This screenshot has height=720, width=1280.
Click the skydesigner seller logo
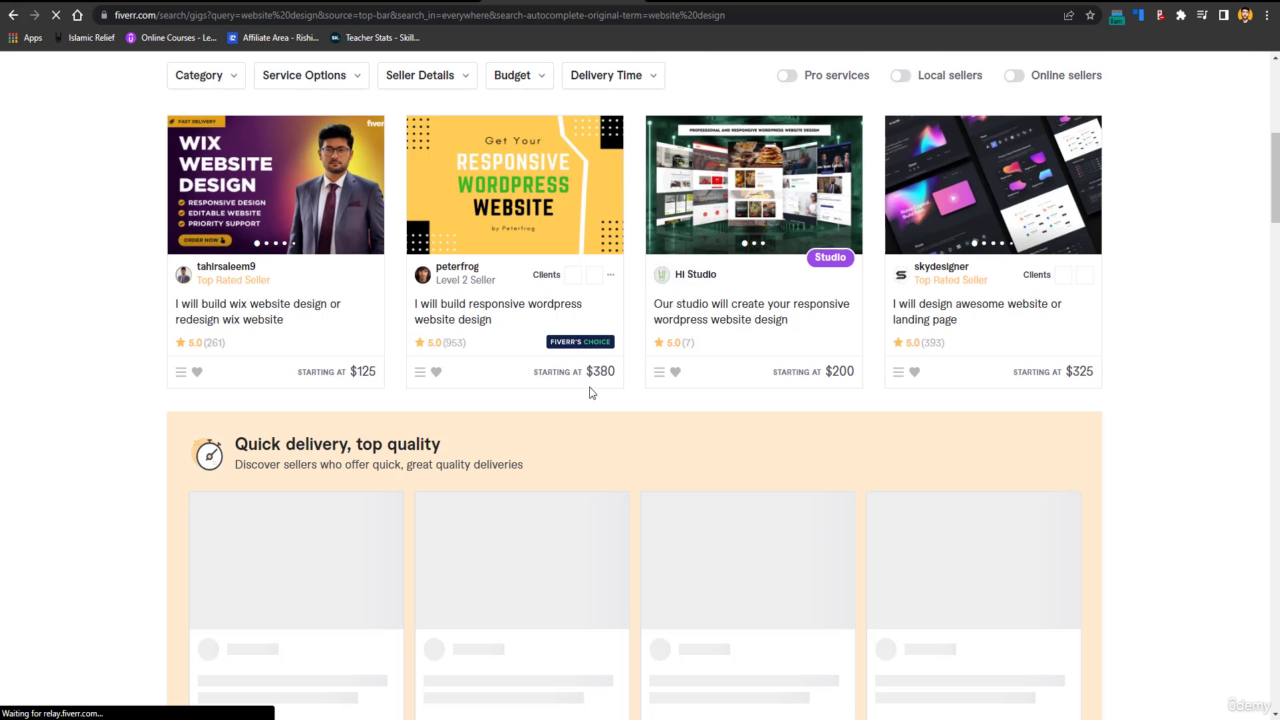point(901,275)
